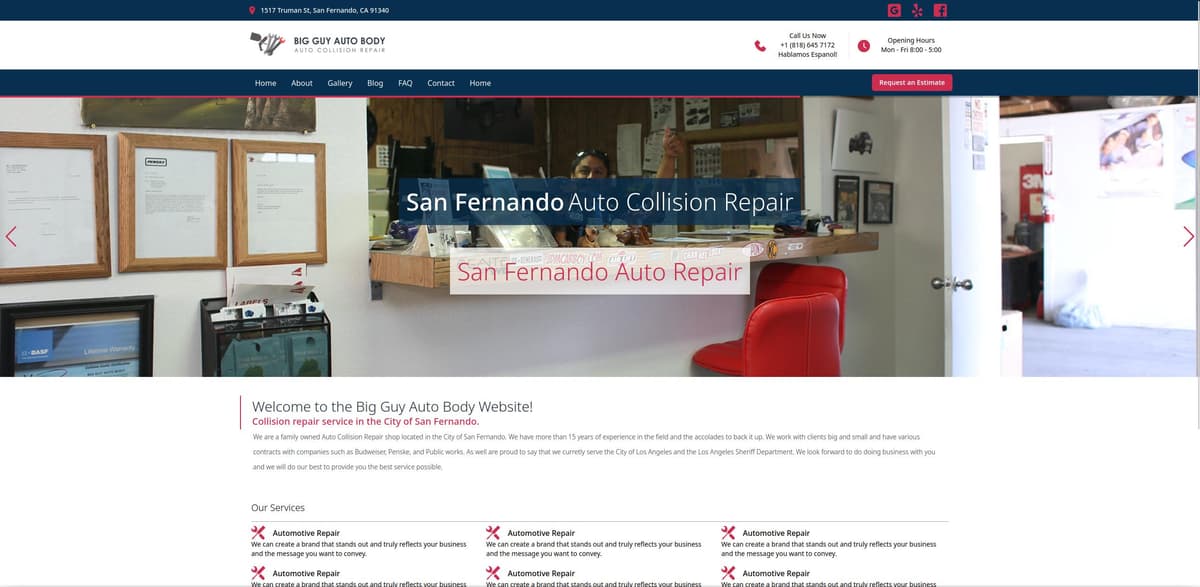This screenshot has height=587, width=1200.
Task: Click the Google icon in the top bar
Action: 894,10
